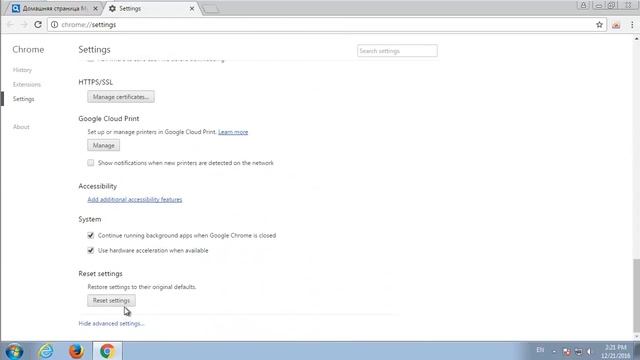
Task: Click the Search settings field
Action: [x=397, y=51]
